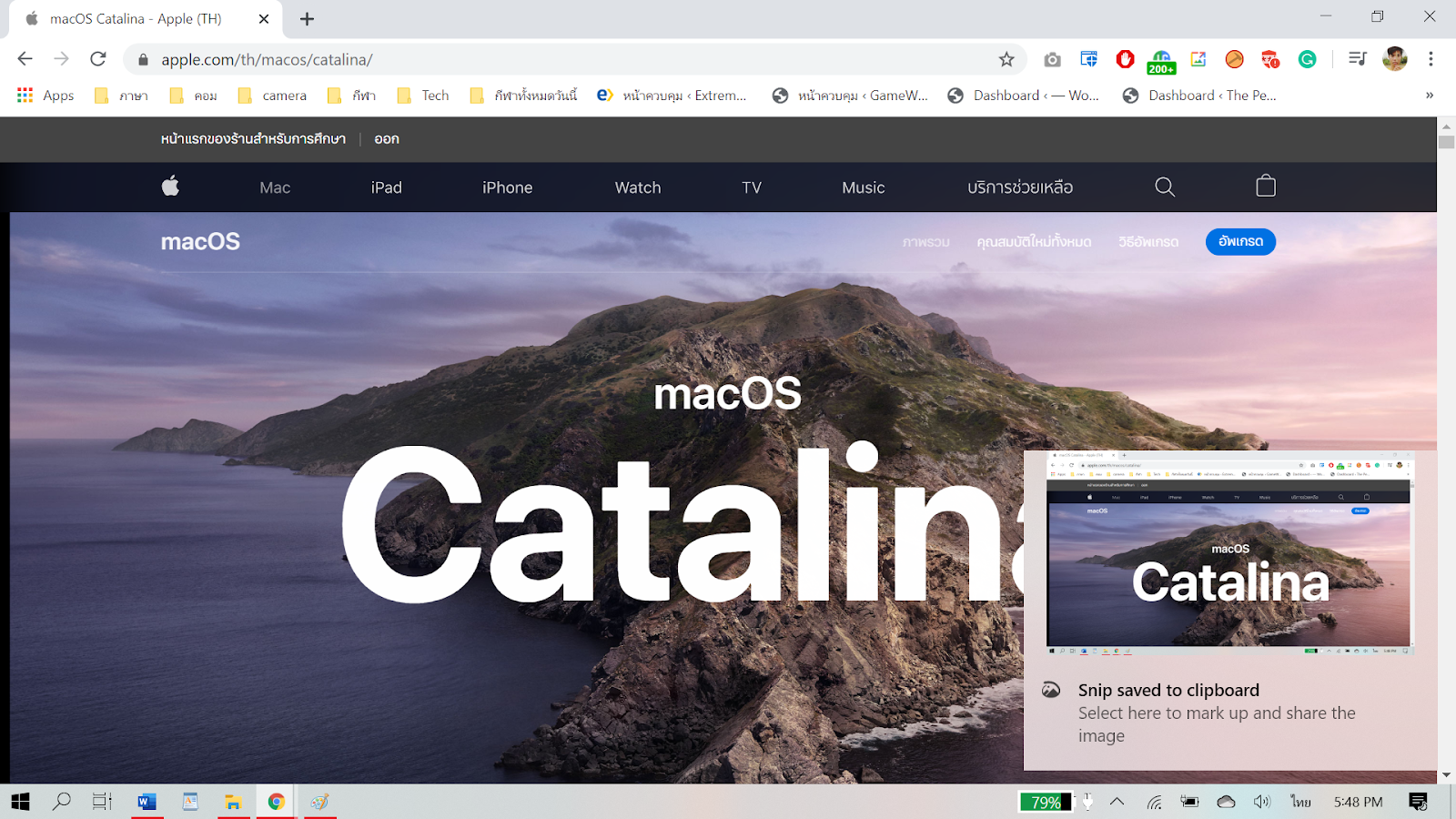View site info via the padlock icon
The image size is (1456, 819).
click(x=143, y=59)
